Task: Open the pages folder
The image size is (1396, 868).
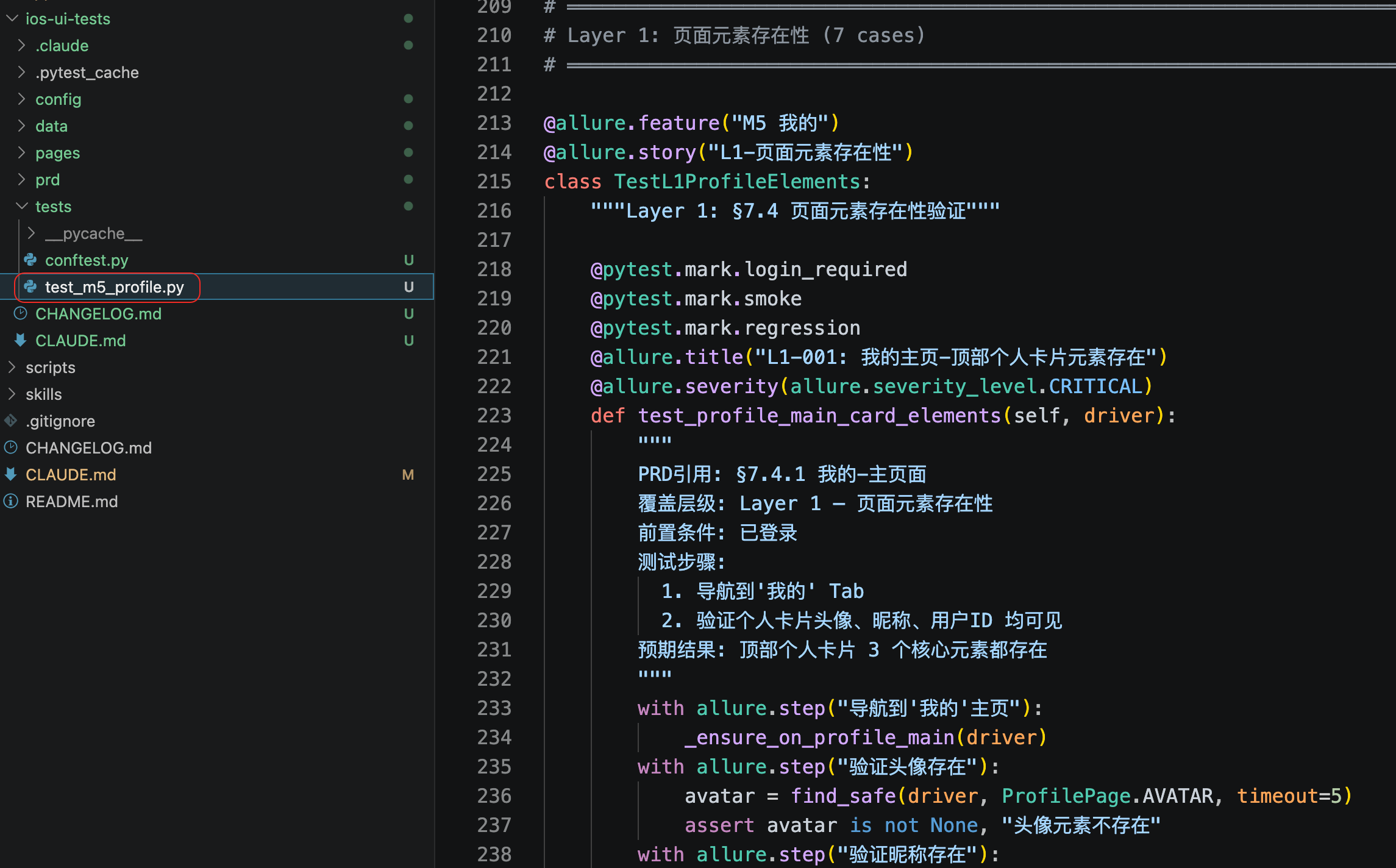Action: point(57,153)
